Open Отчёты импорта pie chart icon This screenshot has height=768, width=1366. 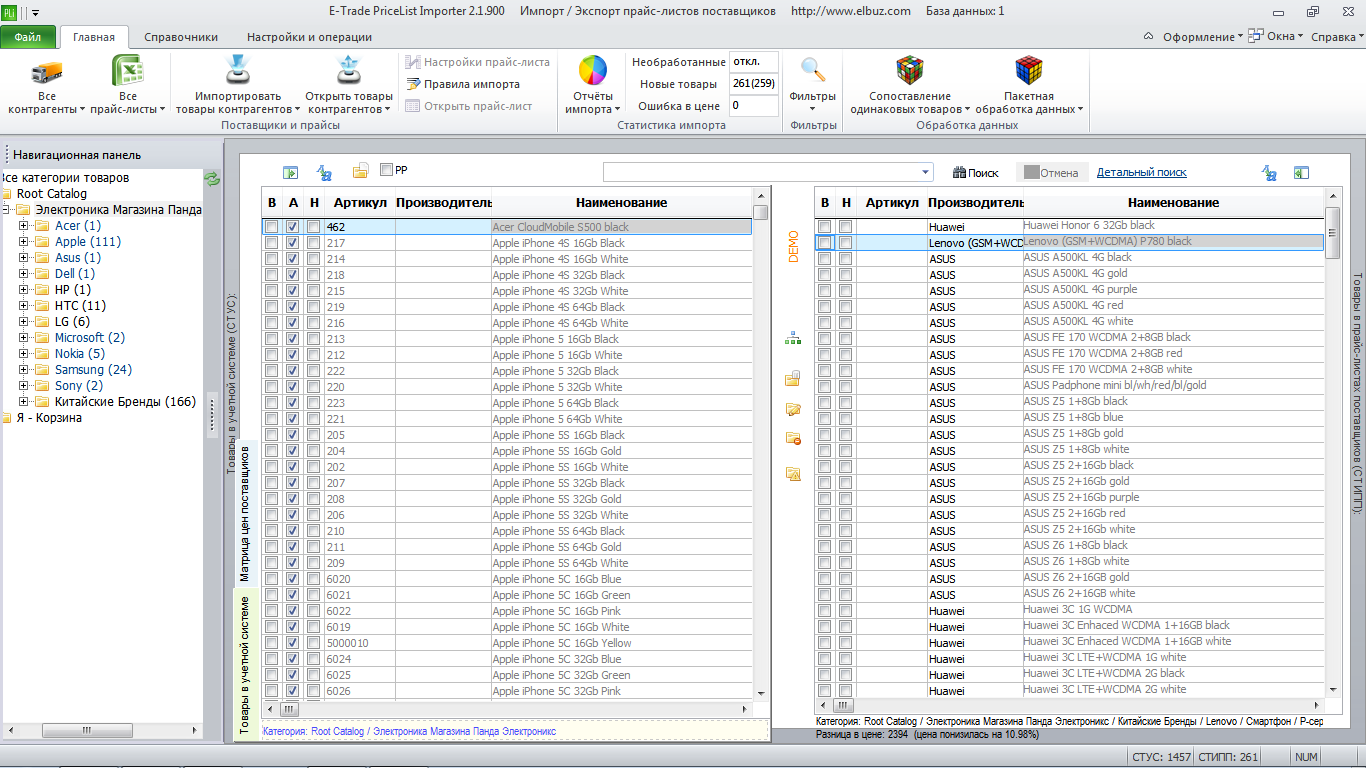click(593, 71)
